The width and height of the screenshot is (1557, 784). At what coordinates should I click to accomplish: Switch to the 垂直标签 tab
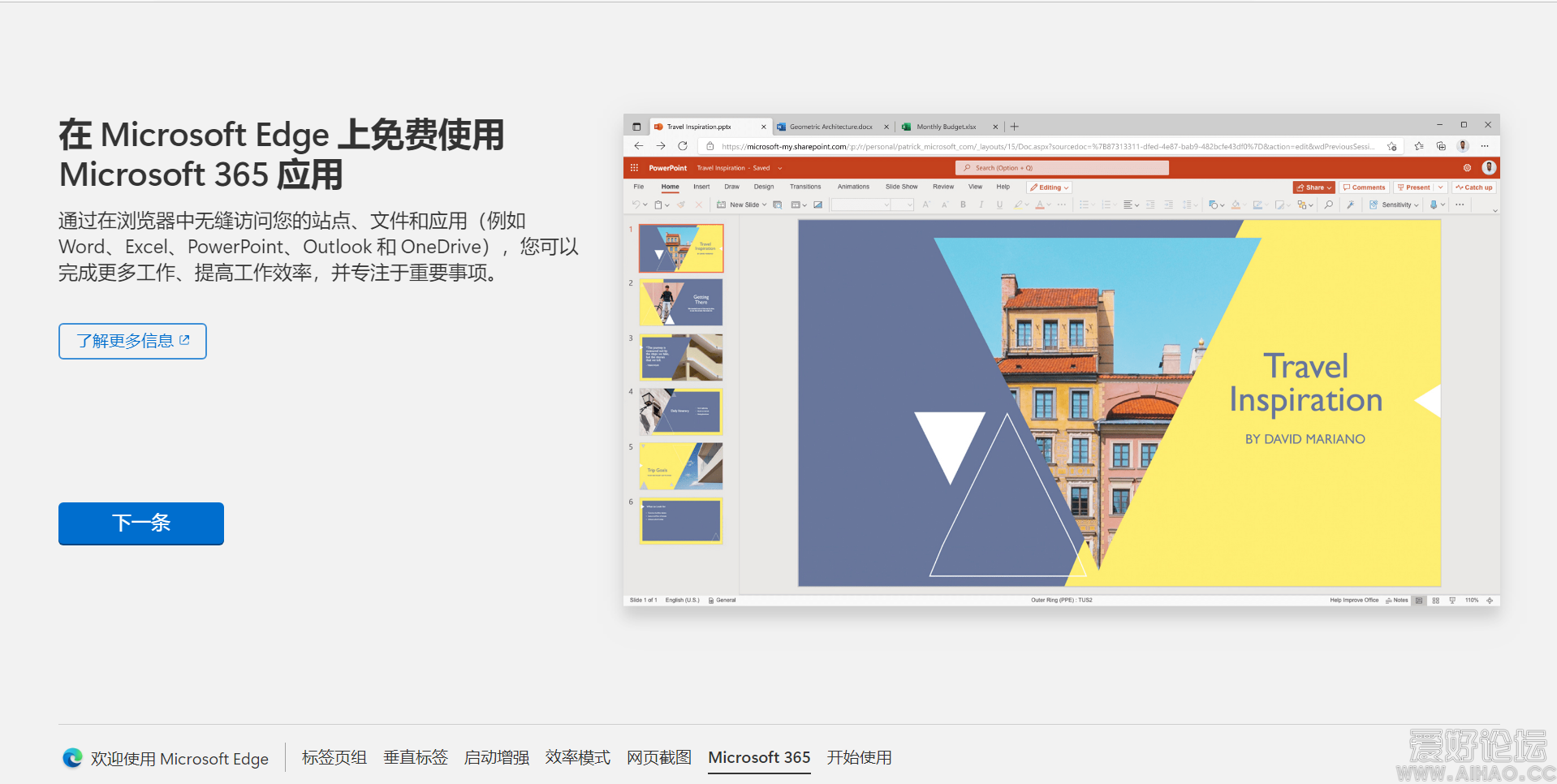(415, 757)
